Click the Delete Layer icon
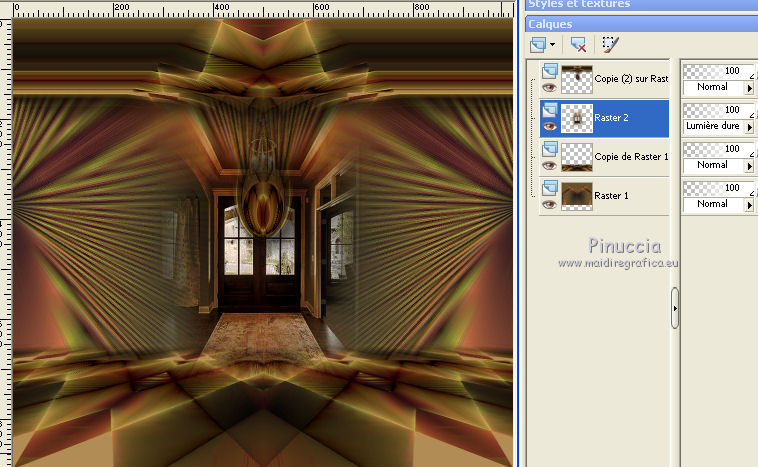This screenshot has width=758, height=467. pos(578,44)
